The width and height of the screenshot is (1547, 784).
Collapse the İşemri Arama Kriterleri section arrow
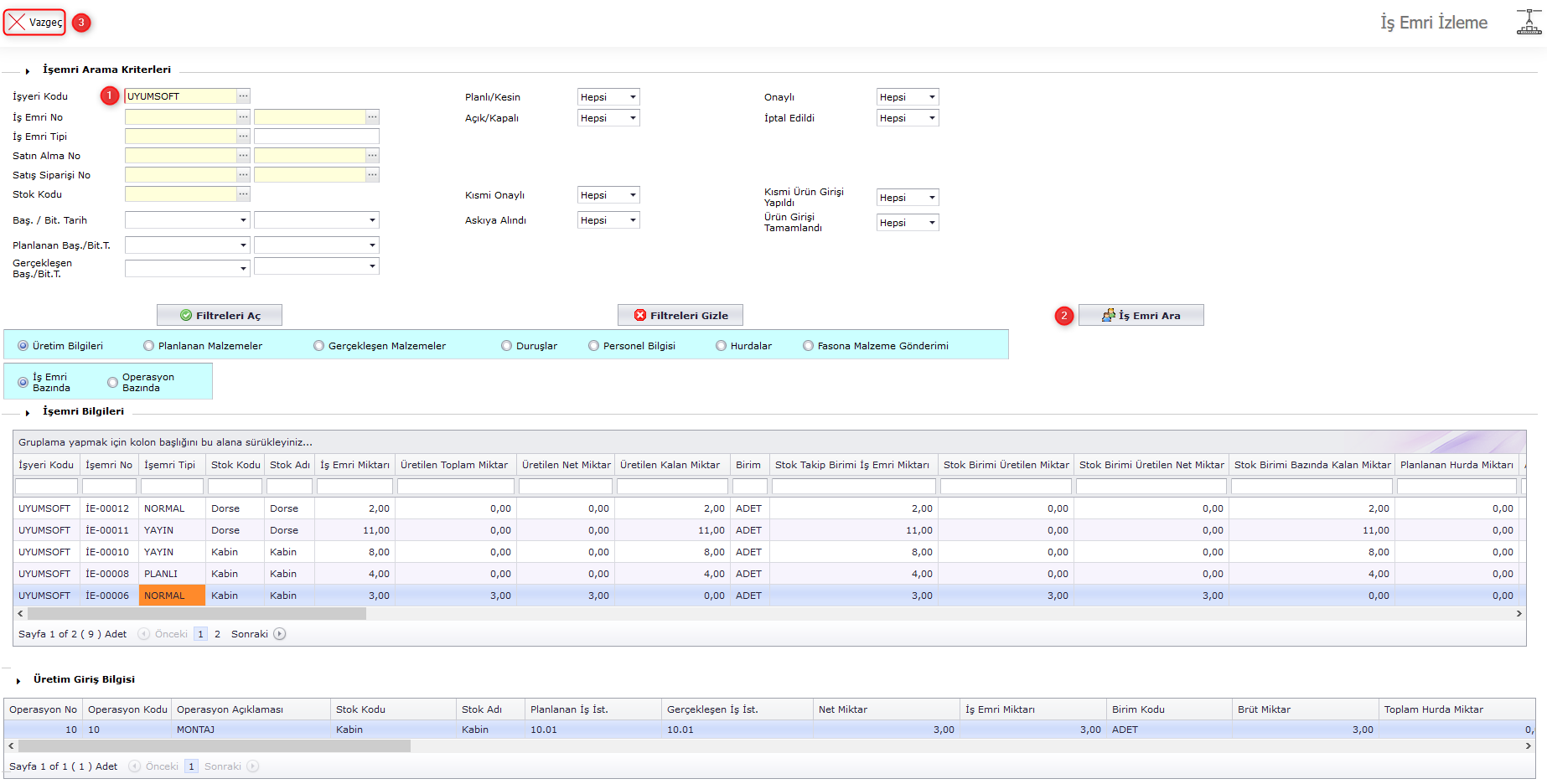(28, 71)
